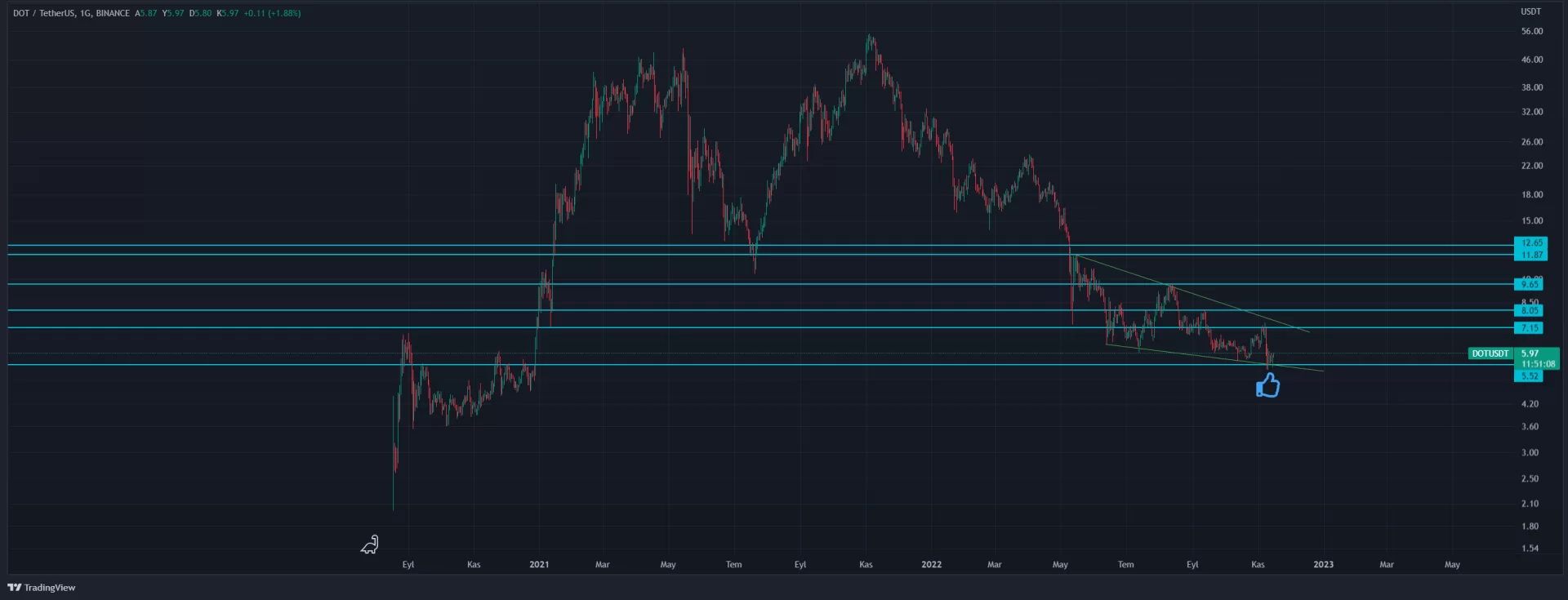Select the 5.52 horizontal line price label
Screen dimensions: 1568x600
coord(1529,376)
